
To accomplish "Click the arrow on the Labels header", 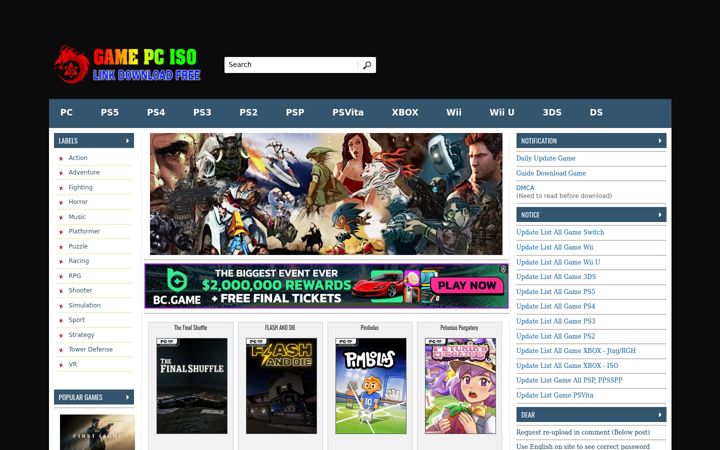I will [x=128, y=141].
